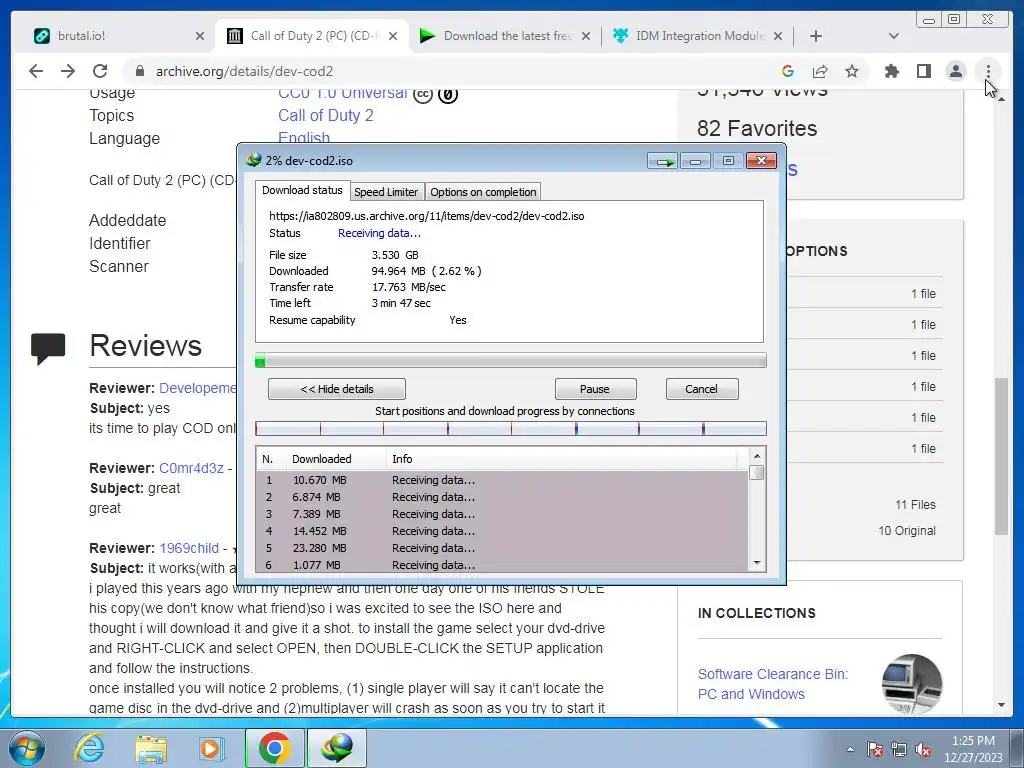Select the Download status tab
Viewport: 1024px width, 768px height.
[x=302, y=190]
